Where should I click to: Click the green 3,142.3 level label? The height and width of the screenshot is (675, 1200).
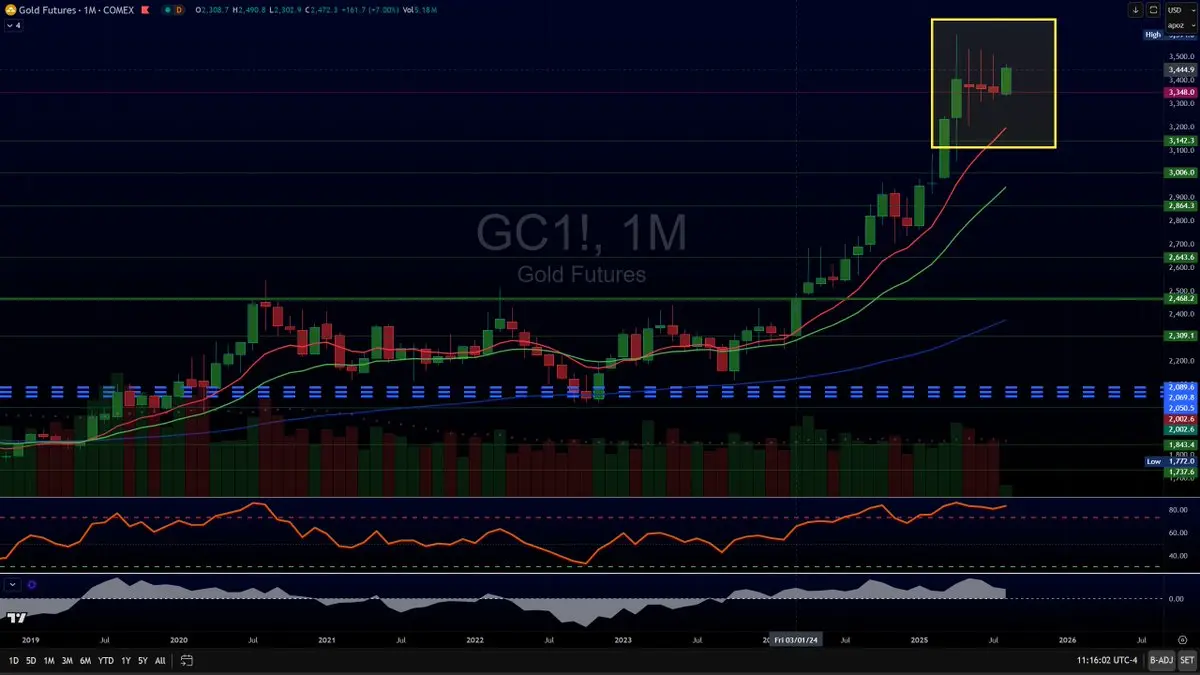click(x=1181, y=141)
